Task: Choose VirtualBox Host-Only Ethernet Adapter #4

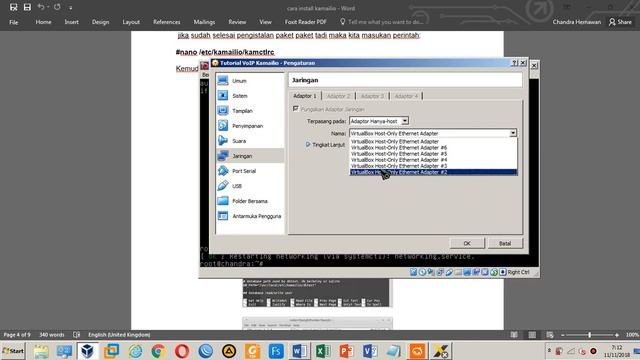Action: (433, 160)
